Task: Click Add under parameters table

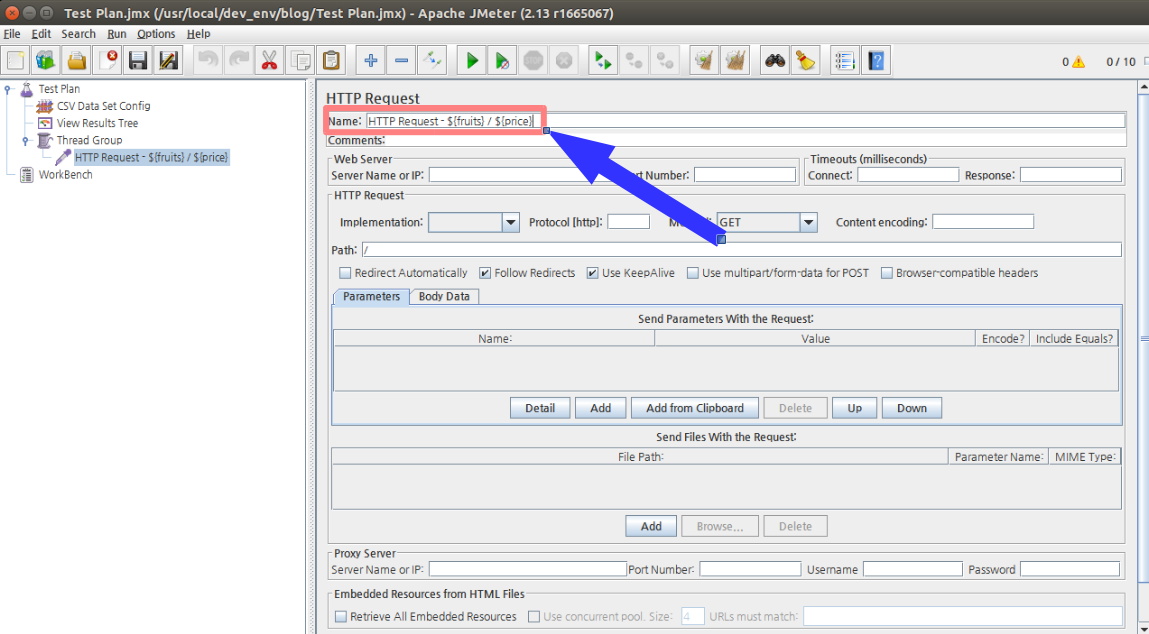Action: pos(600,408)
